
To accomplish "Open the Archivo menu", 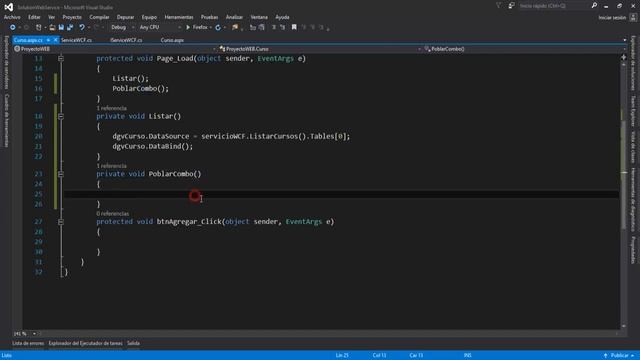I will click(x=12, y=17).
